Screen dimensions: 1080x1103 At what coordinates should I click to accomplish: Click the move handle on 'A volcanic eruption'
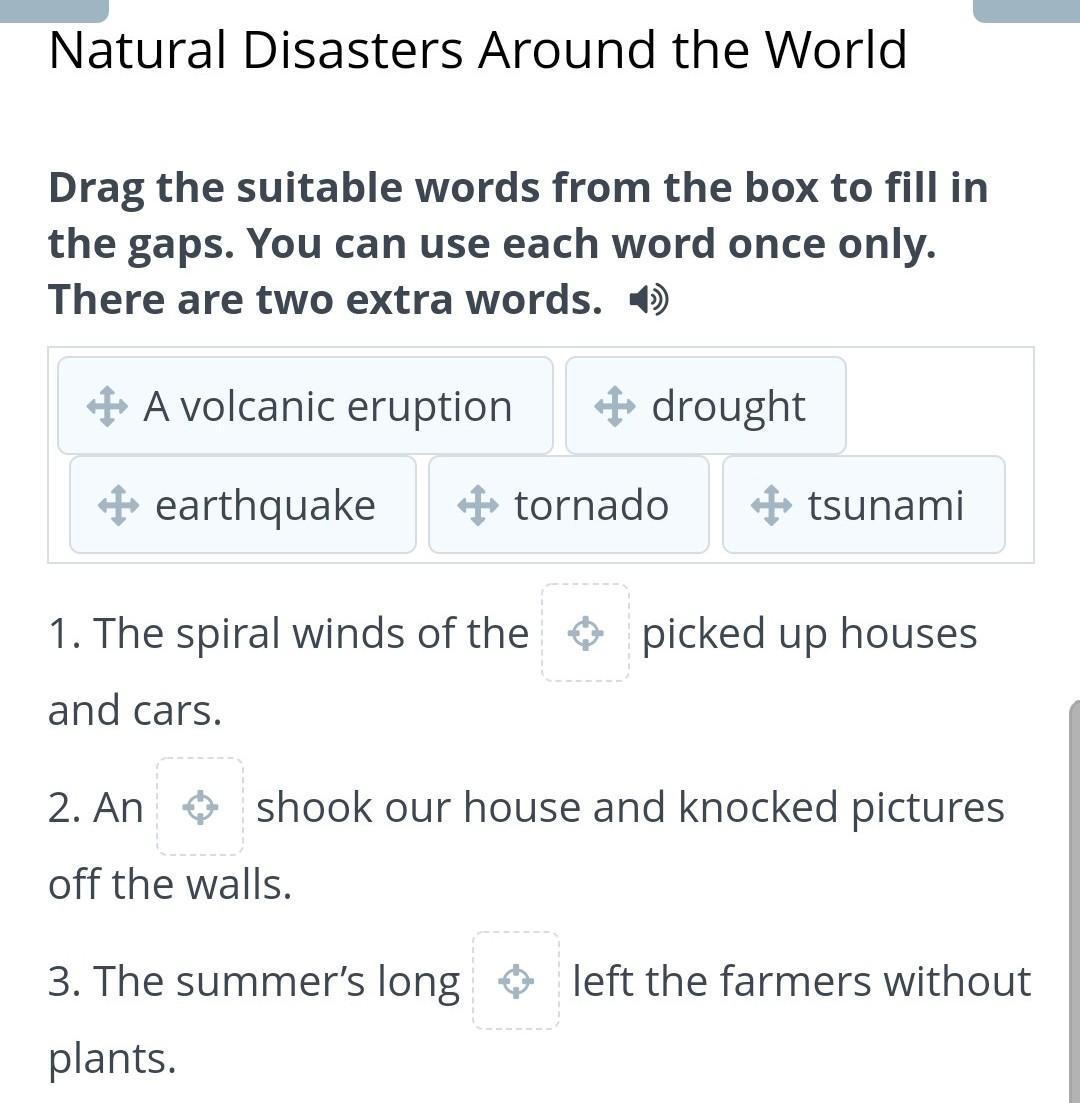(x=107, y=407)
